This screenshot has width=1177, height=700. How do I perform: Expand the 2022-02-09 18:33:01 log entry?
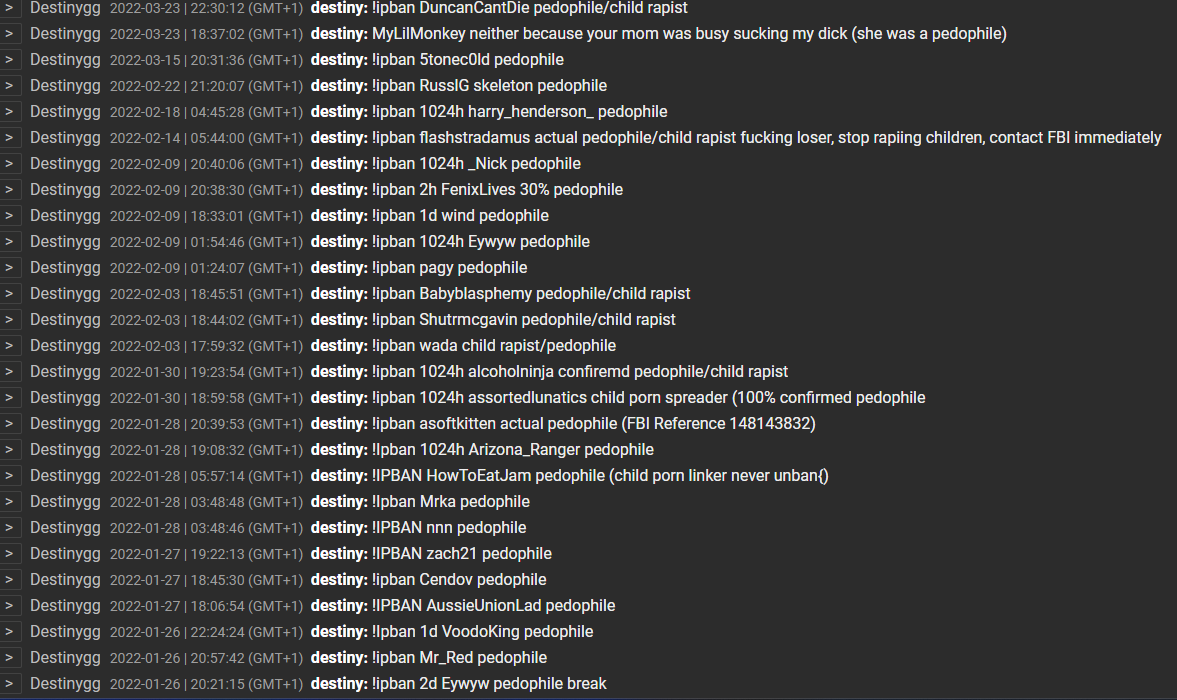click(x=10, y=215)
